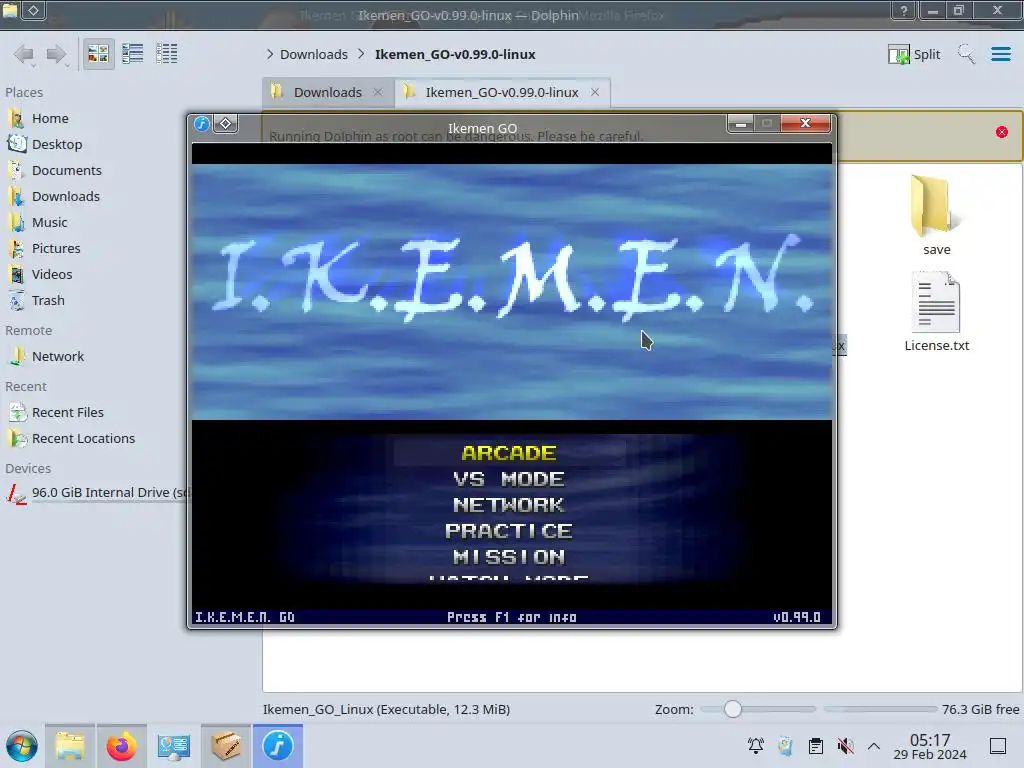Switch to Ikemen GO taskbar entry
The height and width of the screenshot is (768, 1024).
click(x=278, y=746)
